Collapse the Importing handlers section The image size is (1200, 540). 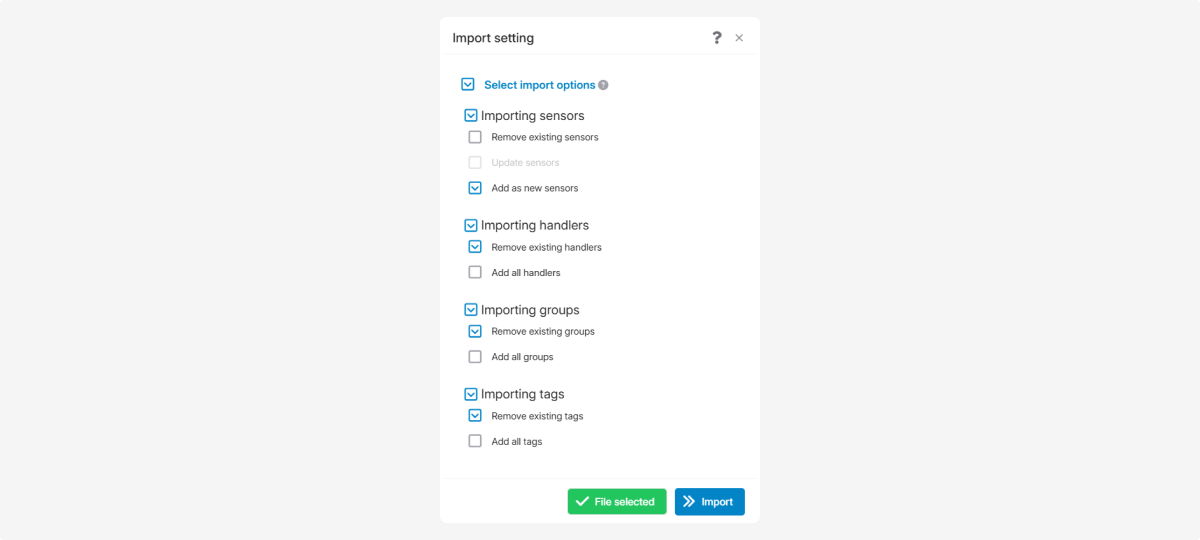(x=471, y=225)
